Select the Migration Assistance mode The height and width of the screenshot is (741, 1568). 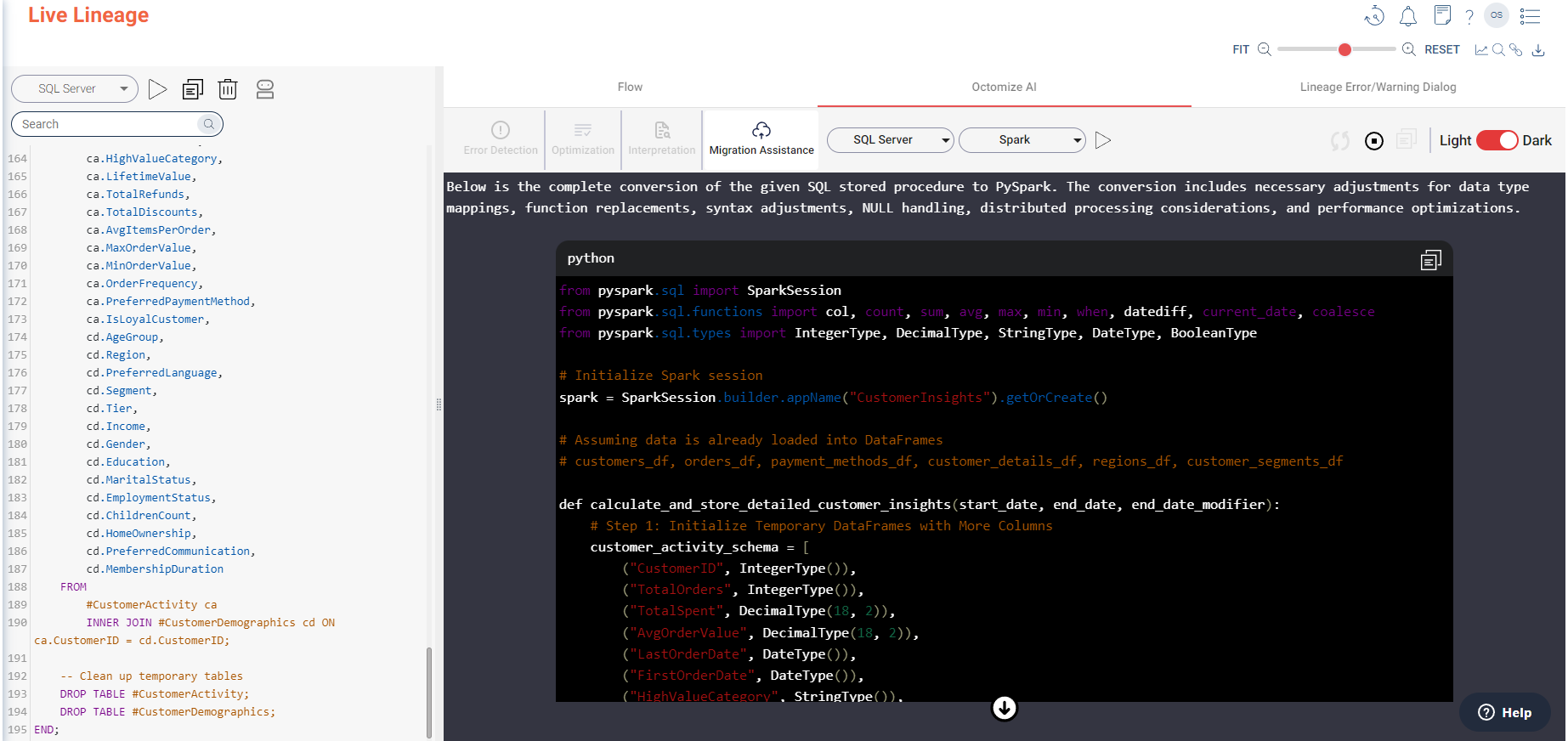click(x=761, y=139)
